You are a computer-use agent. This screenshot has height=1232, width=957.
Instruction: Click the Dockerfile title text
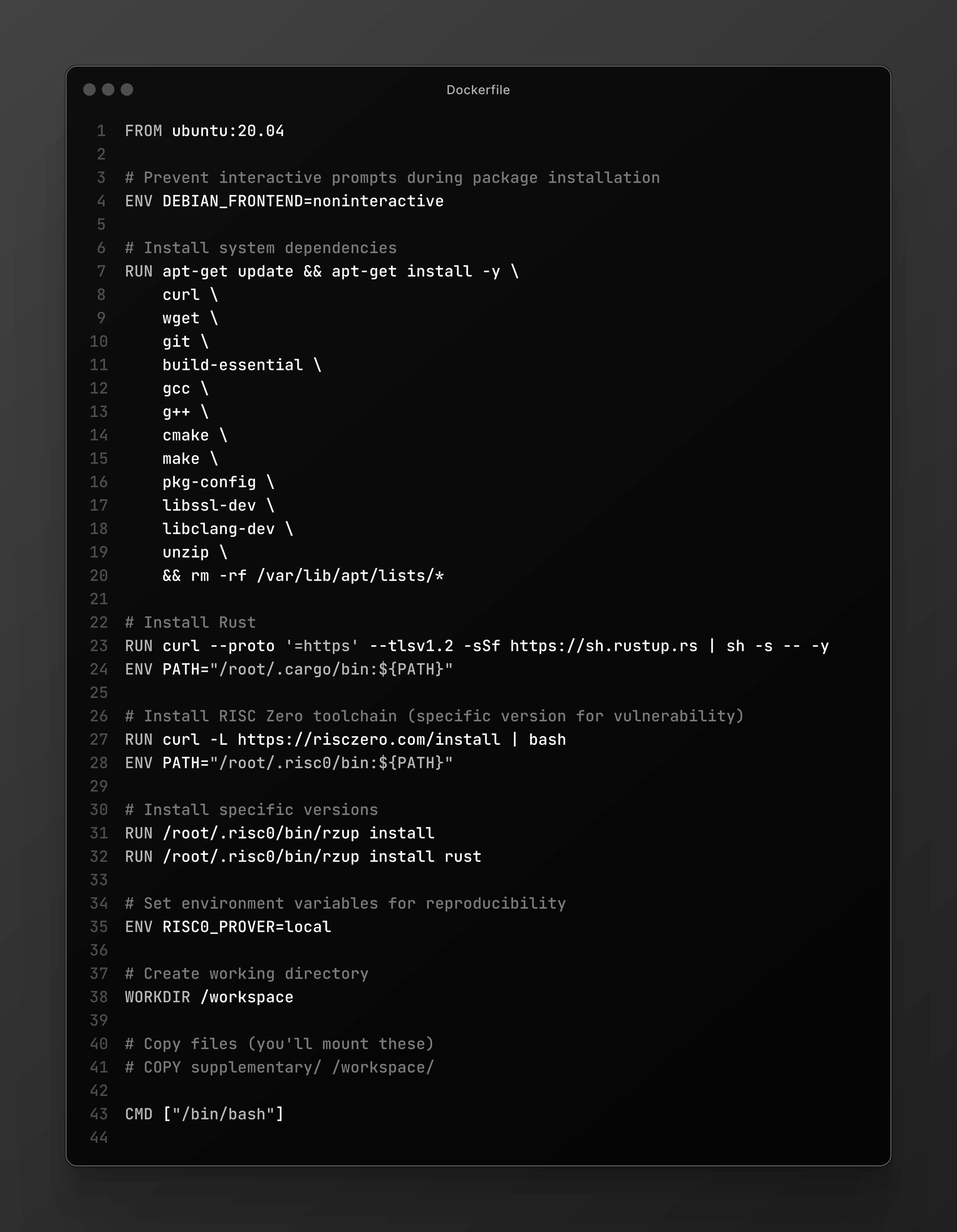478,90
